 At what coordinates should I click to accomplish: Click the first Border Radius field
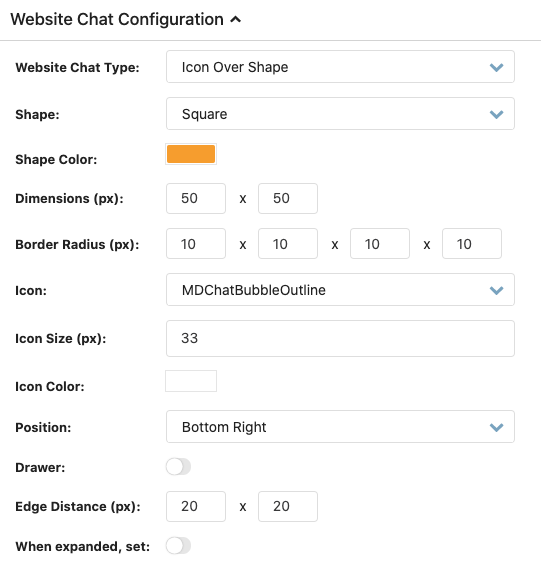click(196, 244)
